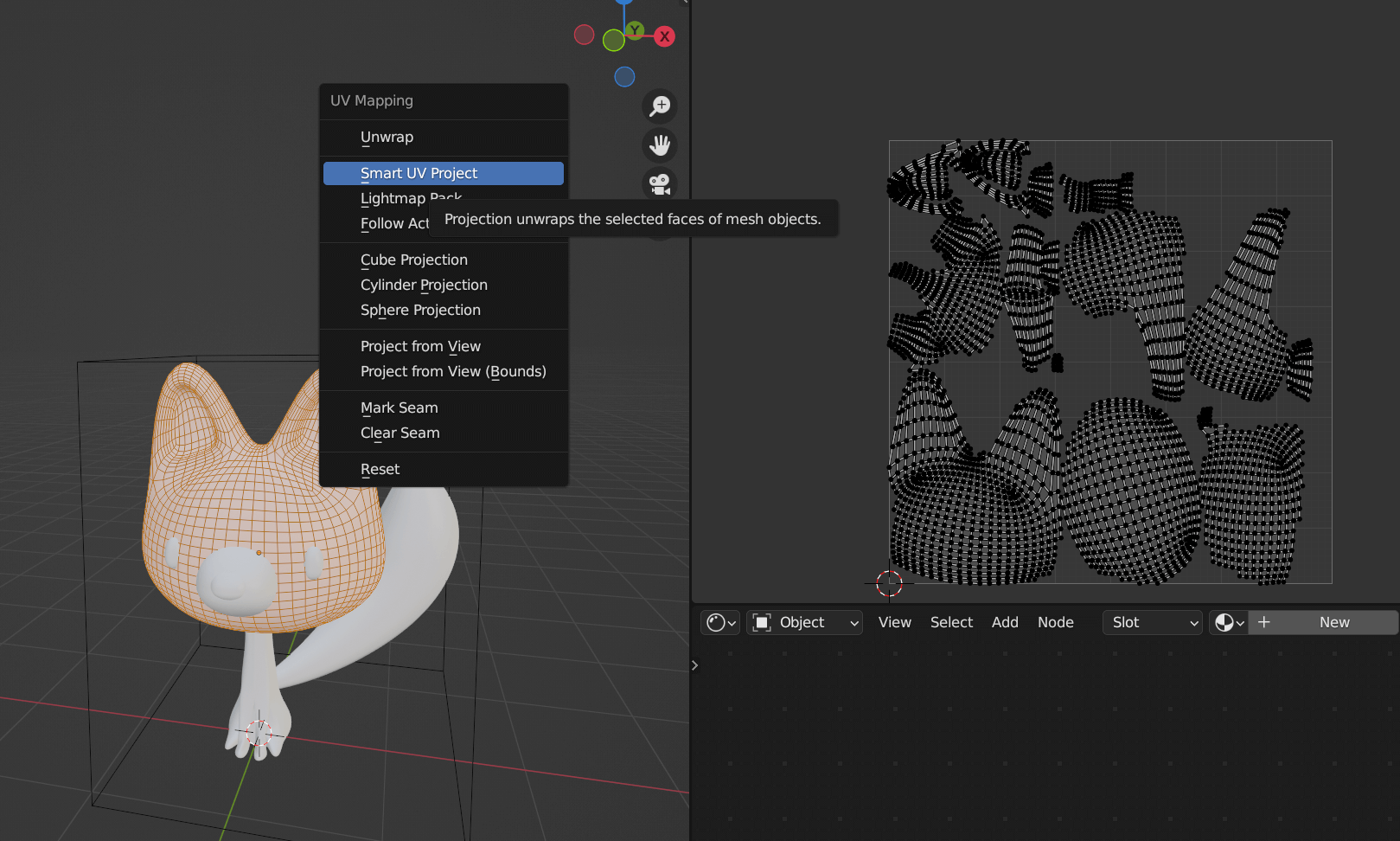The image size is (1400, 841).
Task: Click Clear Seam
Action: coord(444,433)
